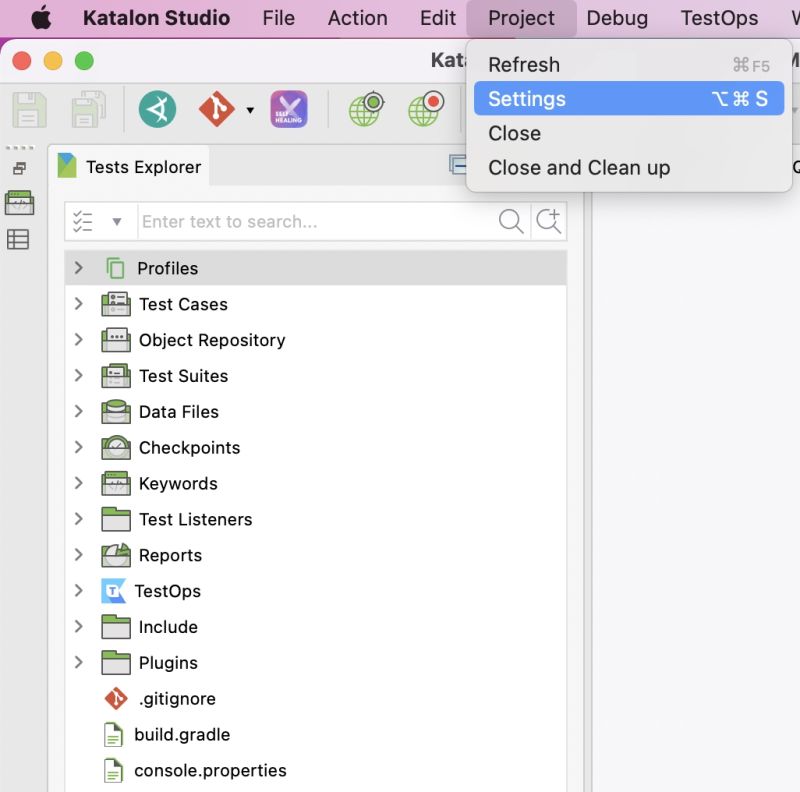This screenshot has width=800, height=792.
Task: Click the Object Repository folder icon
Action: click(116, 339)
